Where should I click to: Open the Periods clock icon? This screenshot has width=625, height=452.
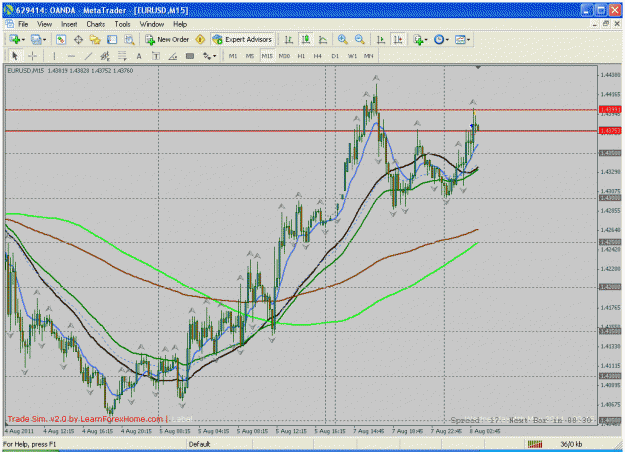pos(439,39)
